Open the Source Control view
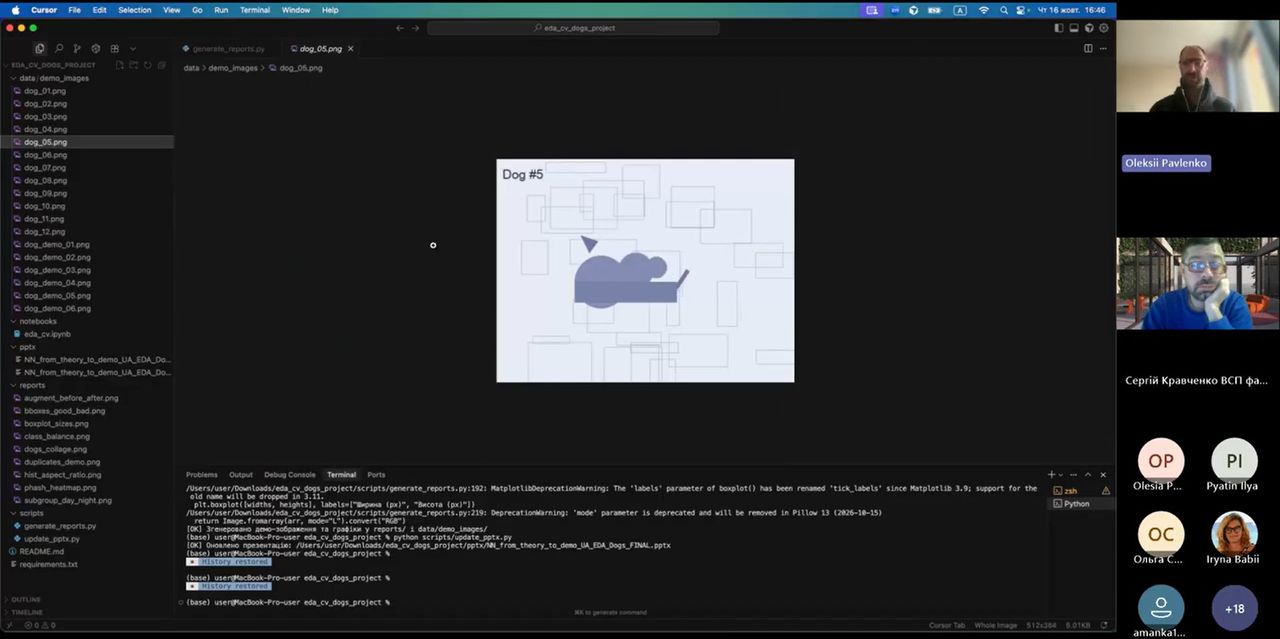Viewport: 1280px width, 639px height. [x=77, y=48]
